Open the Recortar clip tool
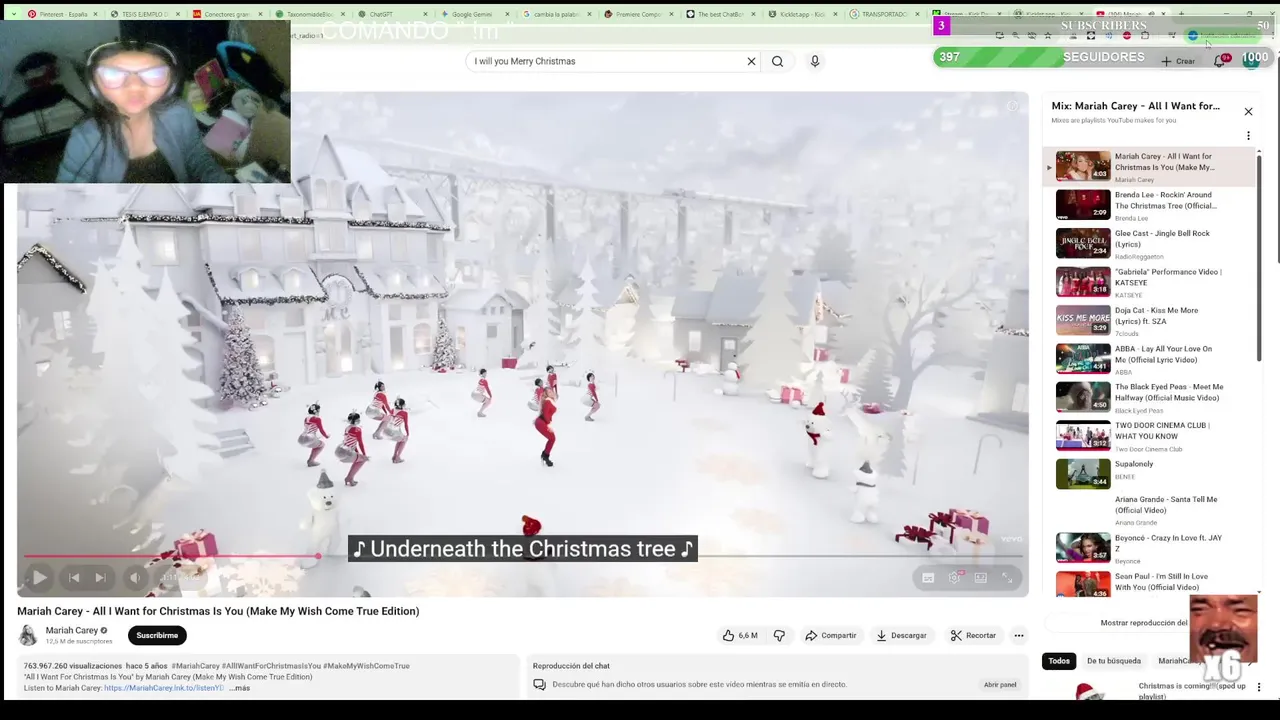Screen dimensions: 1280x720 pos(974,635)
